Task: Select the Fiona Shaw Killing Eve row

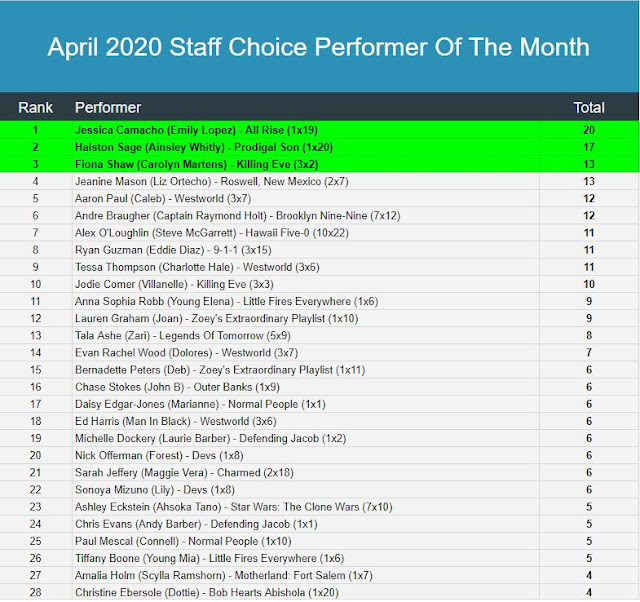Action: [320, 164]
